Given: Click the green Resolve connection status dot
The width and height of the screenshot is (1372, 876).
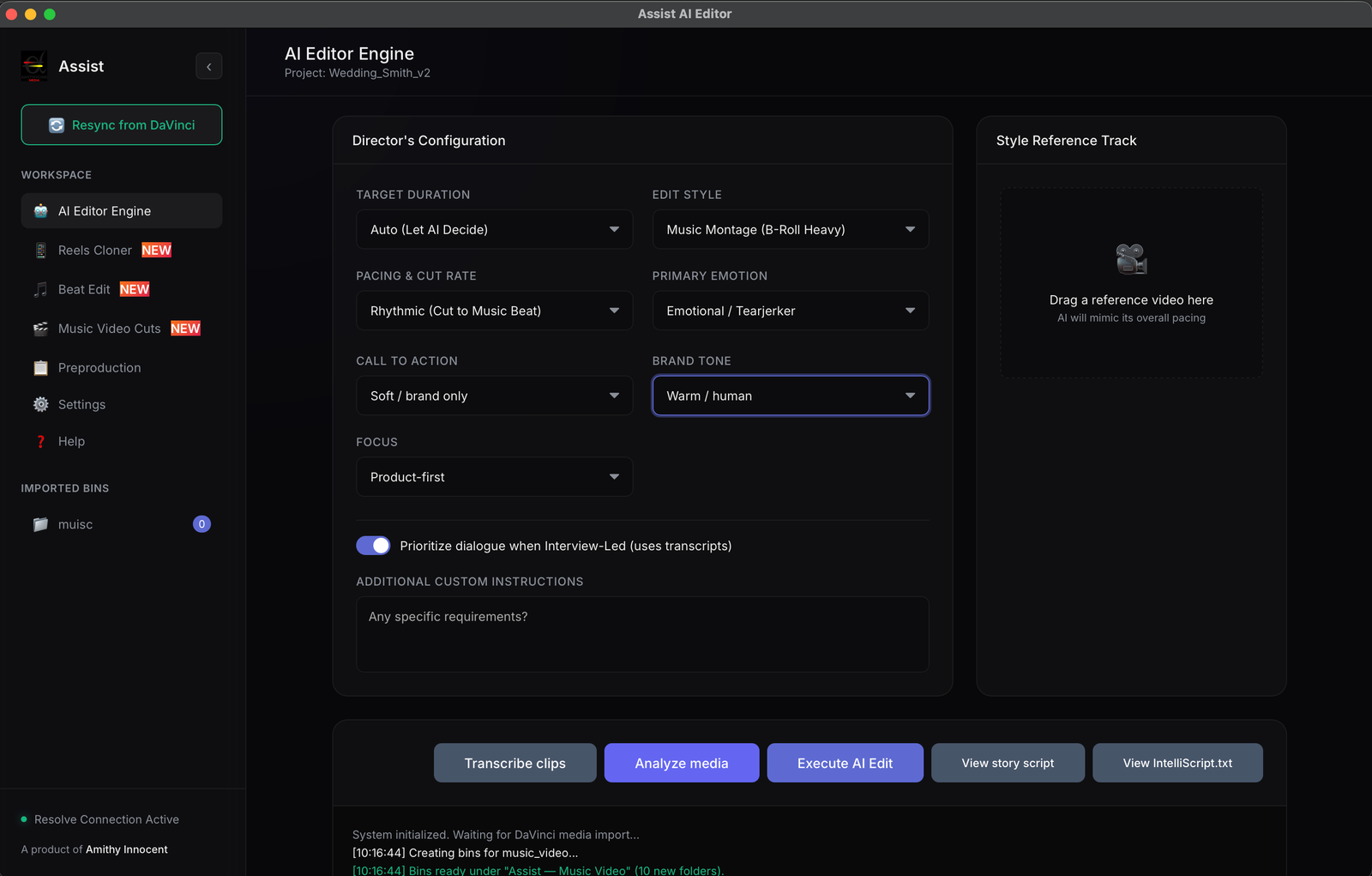Looking at the screenshot, I should tap(24, 819).
